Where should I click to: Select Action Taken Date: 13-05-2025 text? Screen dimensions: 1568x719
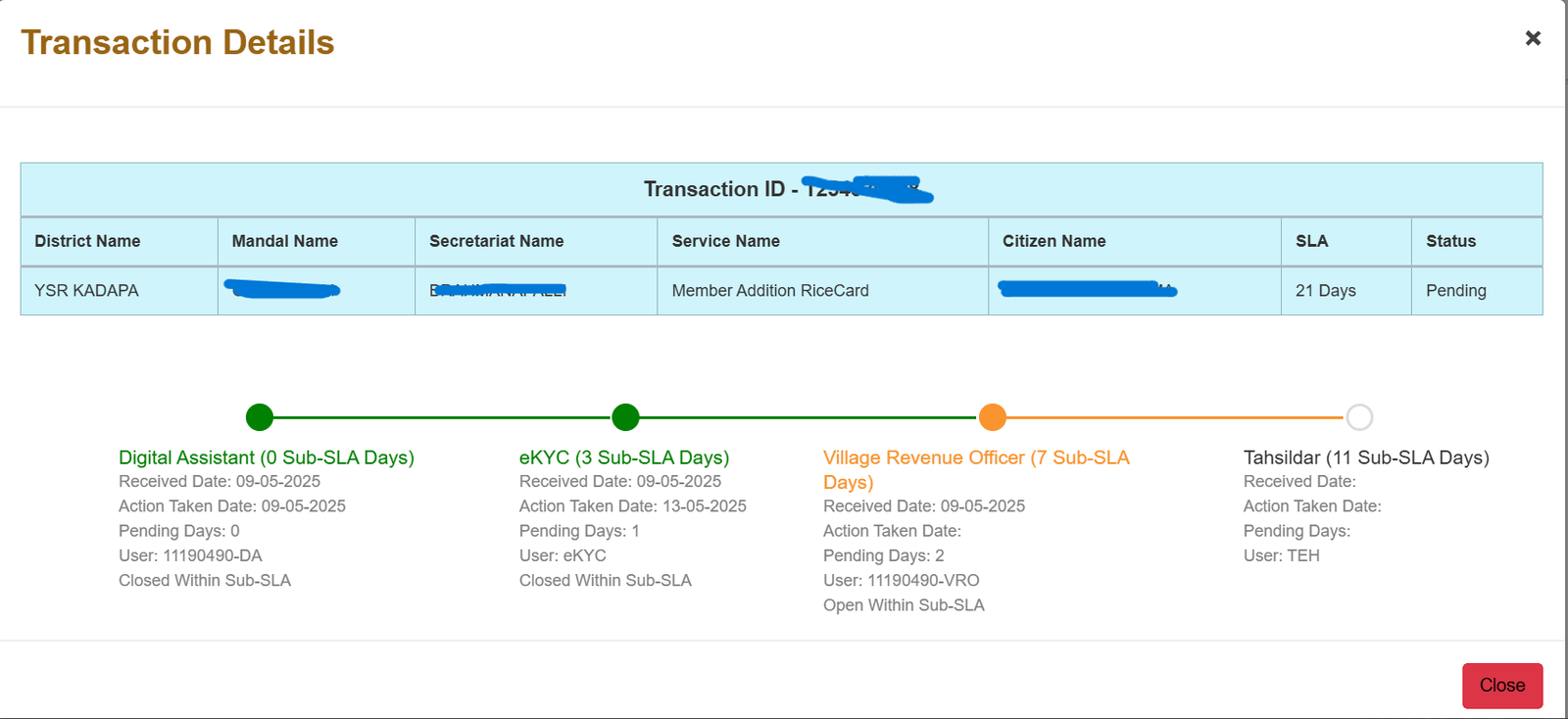(x=633, y=506)
